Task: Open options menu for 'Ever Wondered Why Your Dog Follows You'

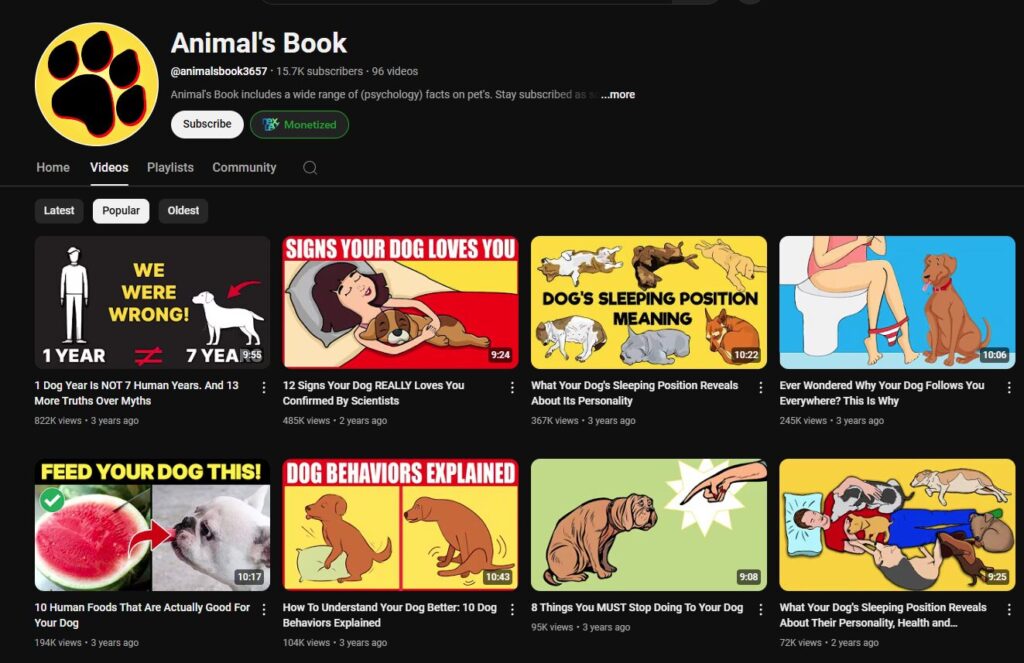Action: coord(1009,388)
